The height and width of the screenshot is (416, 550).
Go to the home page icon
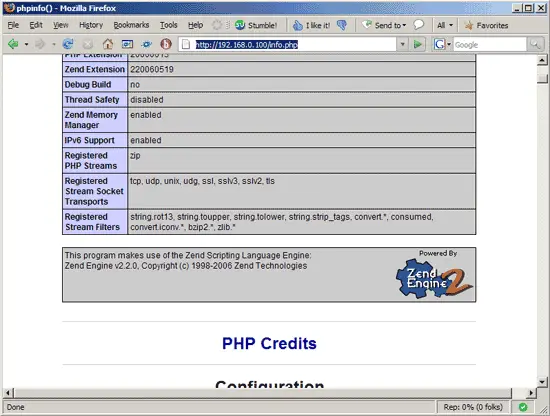108,44
